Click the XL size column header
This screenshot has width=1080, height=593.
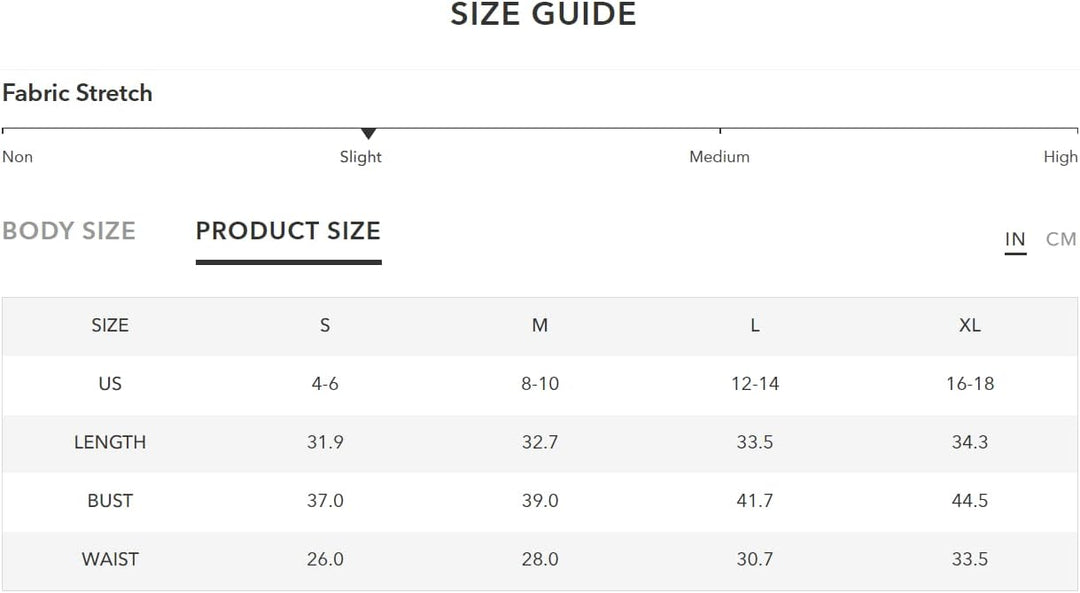970,325
